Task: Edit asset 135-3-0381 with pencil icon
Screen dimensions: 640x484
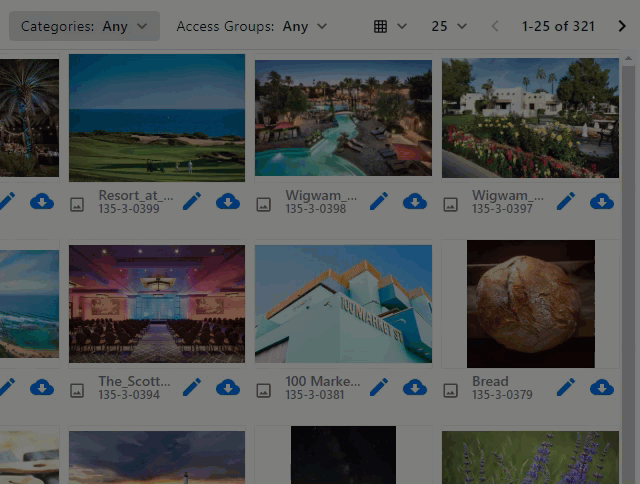Action: (379, 387)
